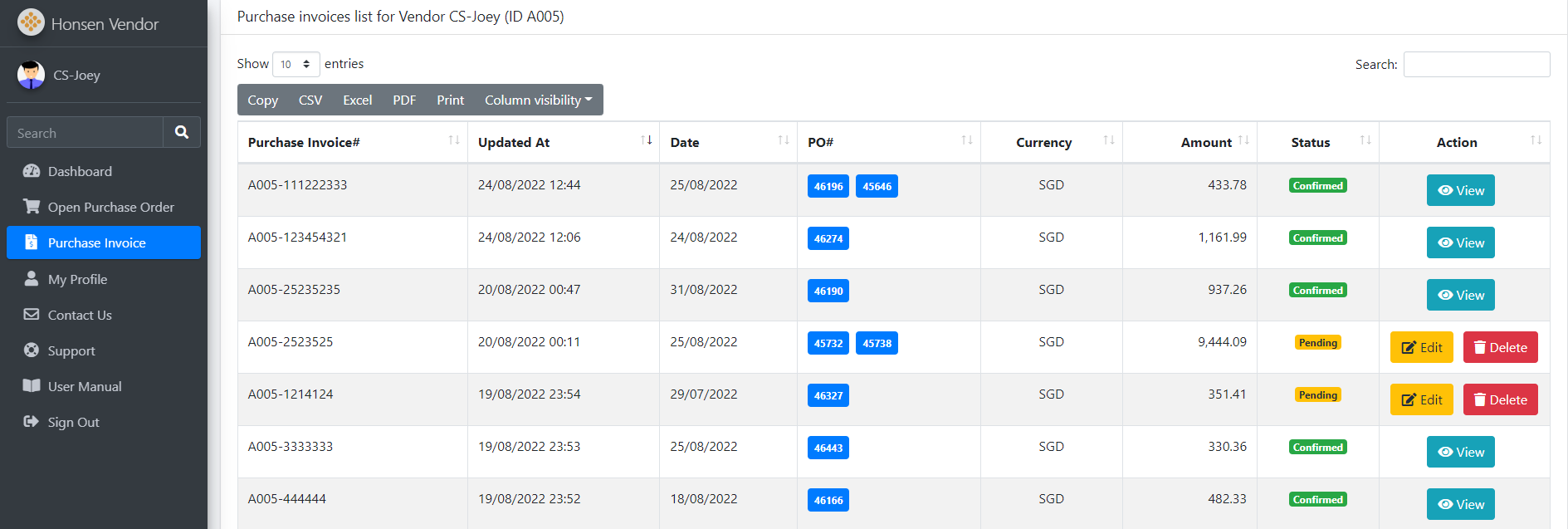
Task: Open Dashboard from the sidebar
Action: [x=80, y=171]
